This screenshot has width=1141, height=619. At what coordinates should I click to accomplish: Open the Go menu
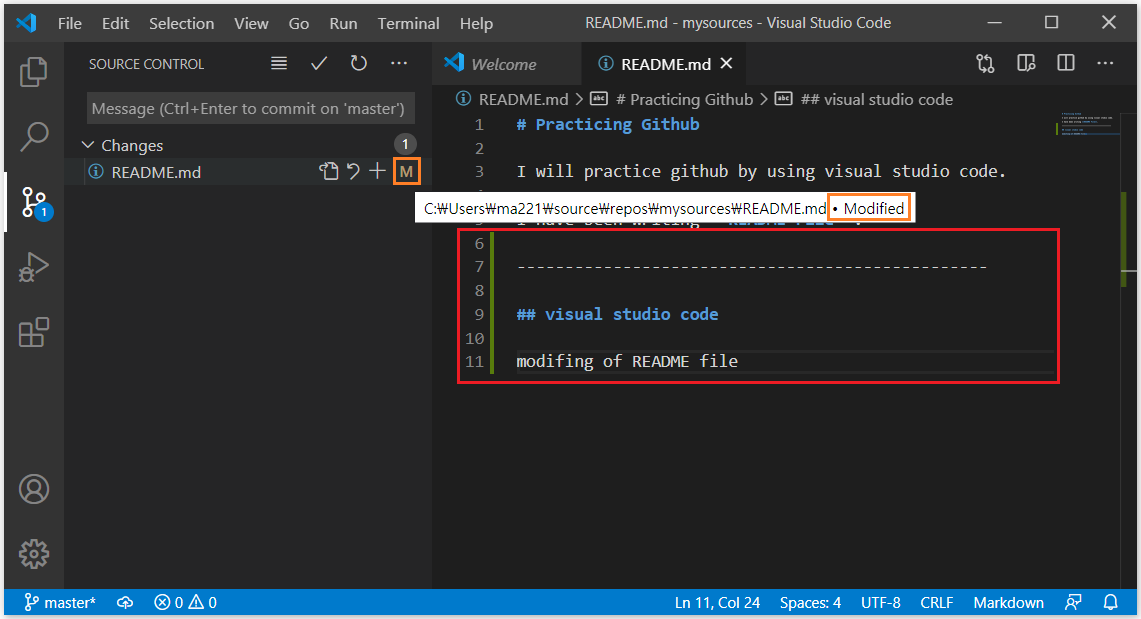[298, 23]
